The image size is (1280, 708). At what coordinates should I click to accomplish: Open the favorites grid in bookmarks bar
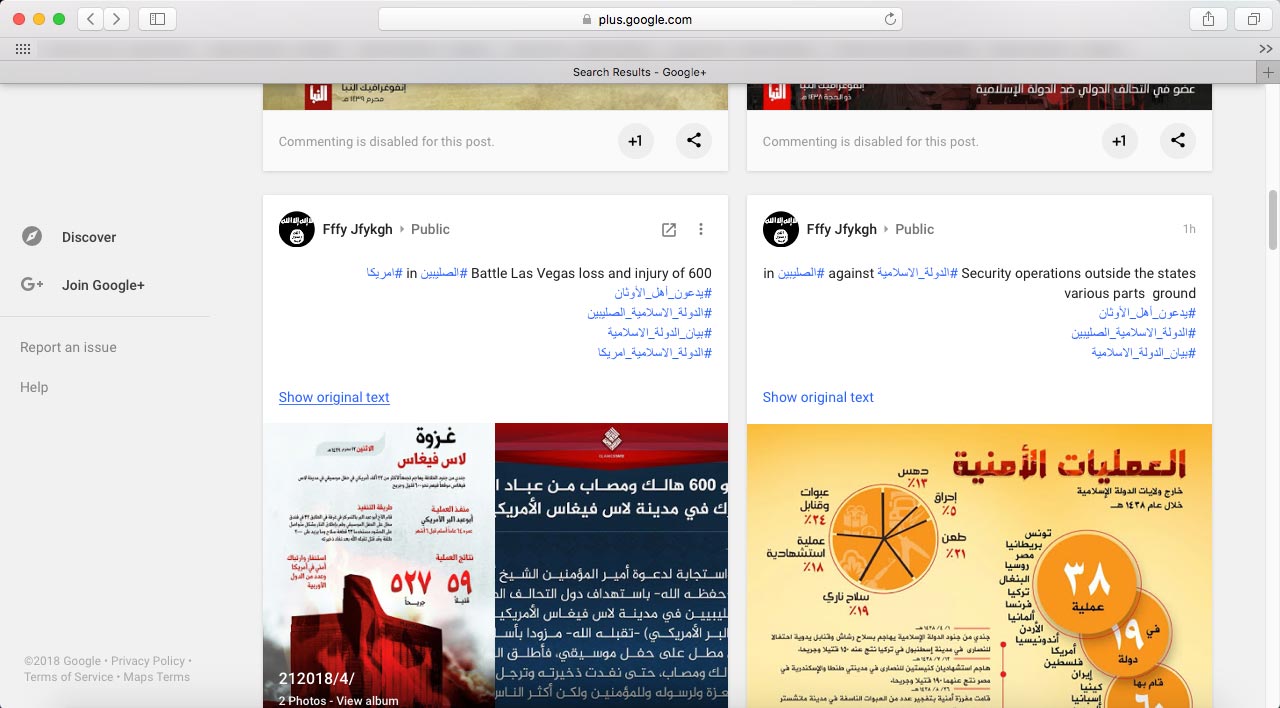(22, 49)
